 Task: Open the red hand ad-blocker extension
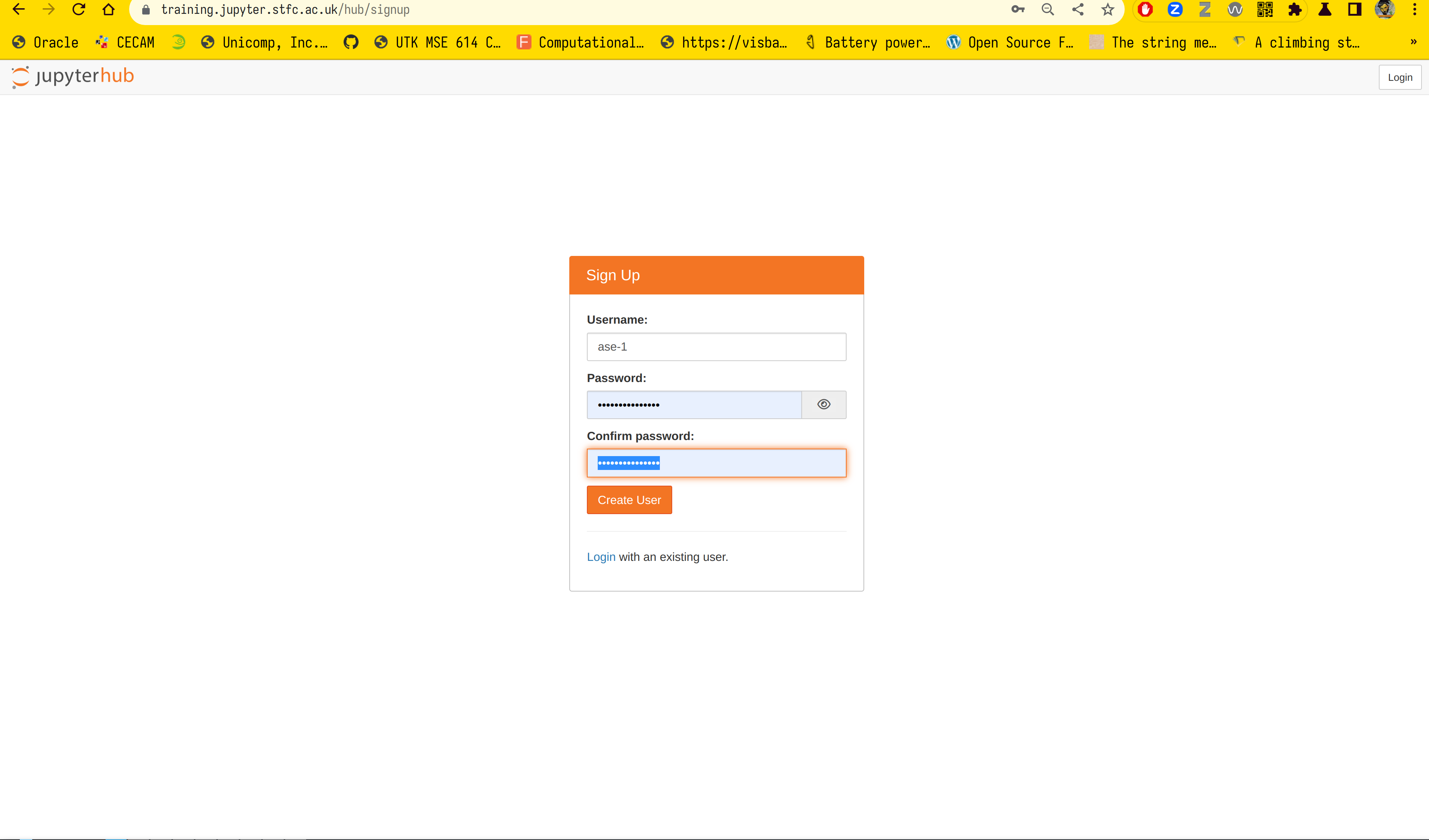click(1145, 10)
